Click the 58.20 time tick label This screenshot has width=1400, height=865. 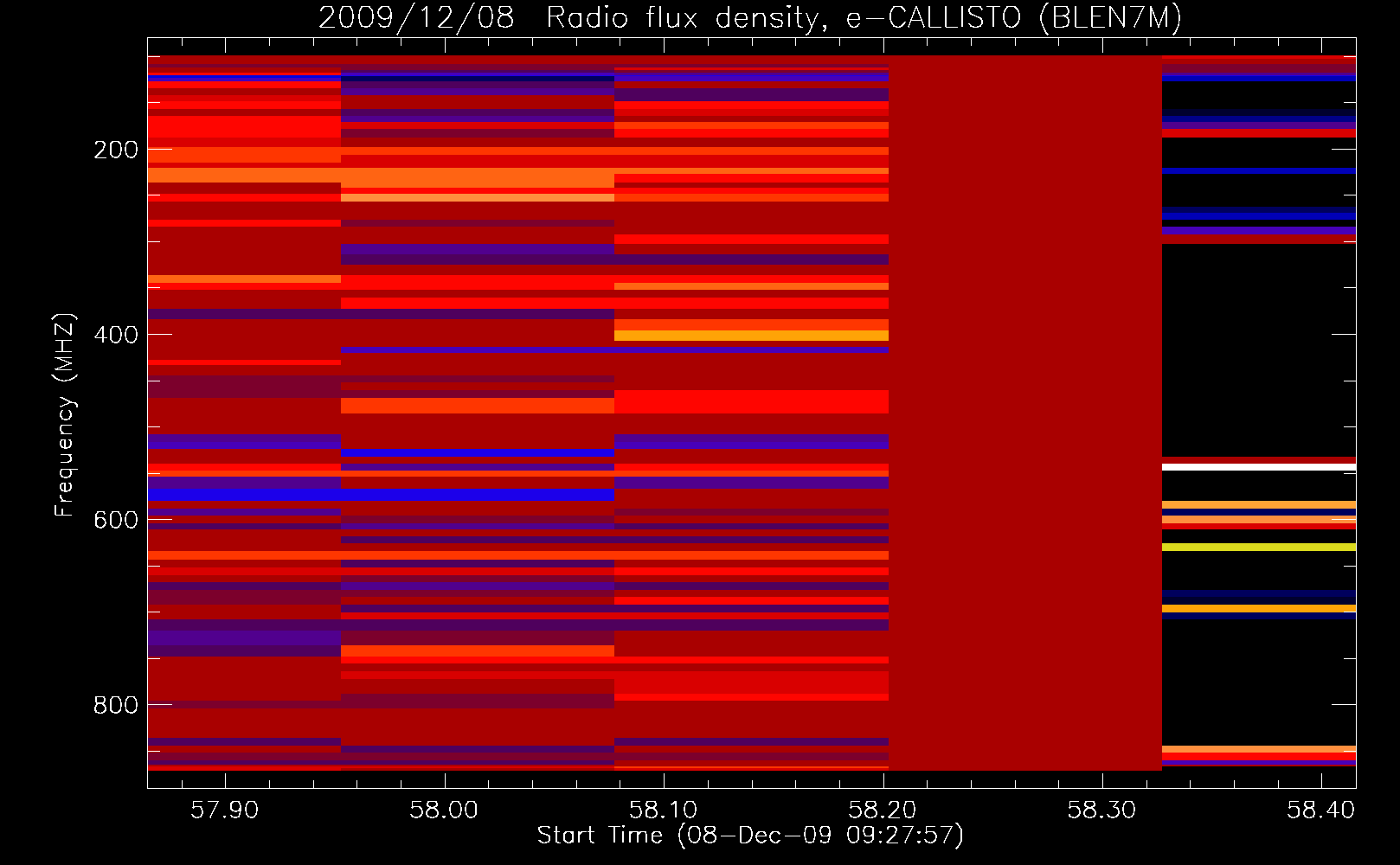883,810
